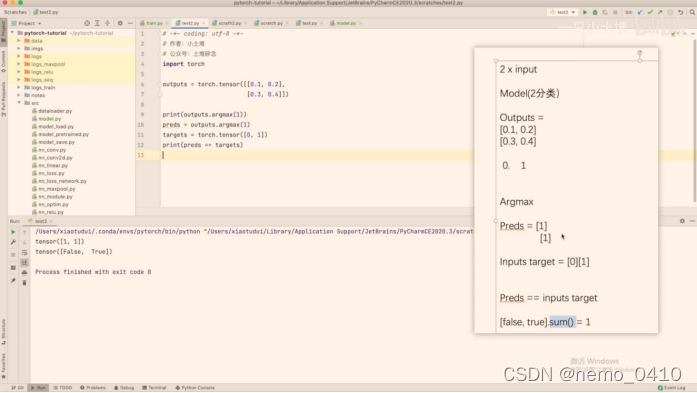The width and height of the screenshot is (697, 393).
Task: Expand the imgs folder
Action: [x=19, y=48]
